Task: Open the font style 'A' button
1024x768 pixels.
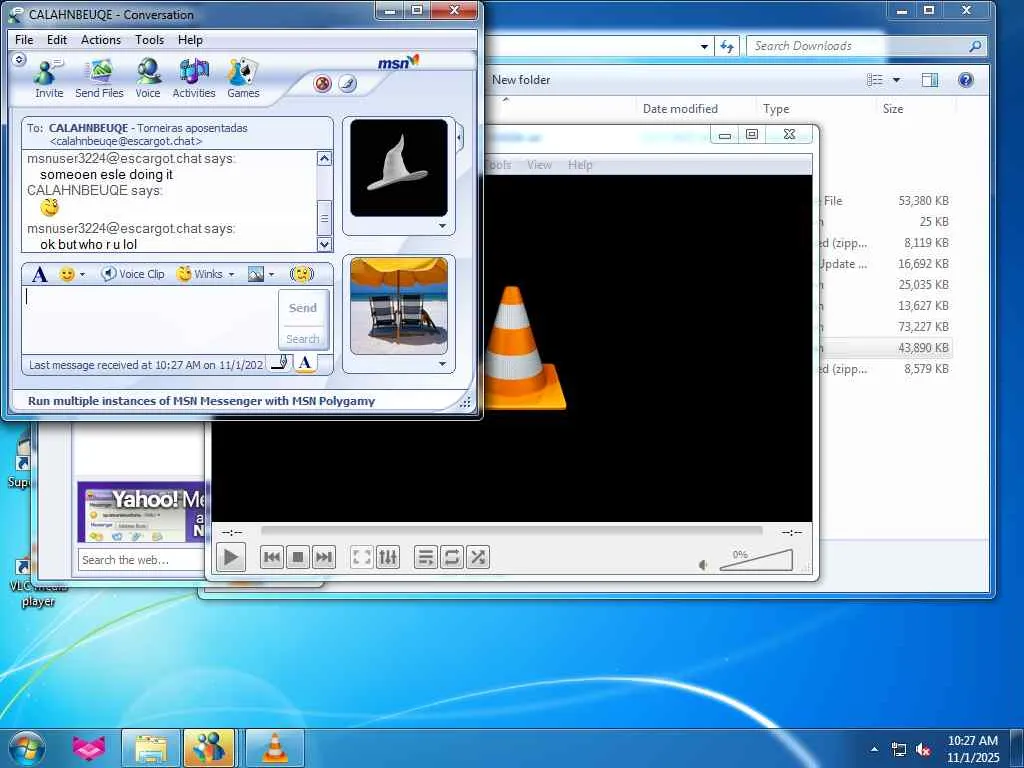Action: point(39,274)
